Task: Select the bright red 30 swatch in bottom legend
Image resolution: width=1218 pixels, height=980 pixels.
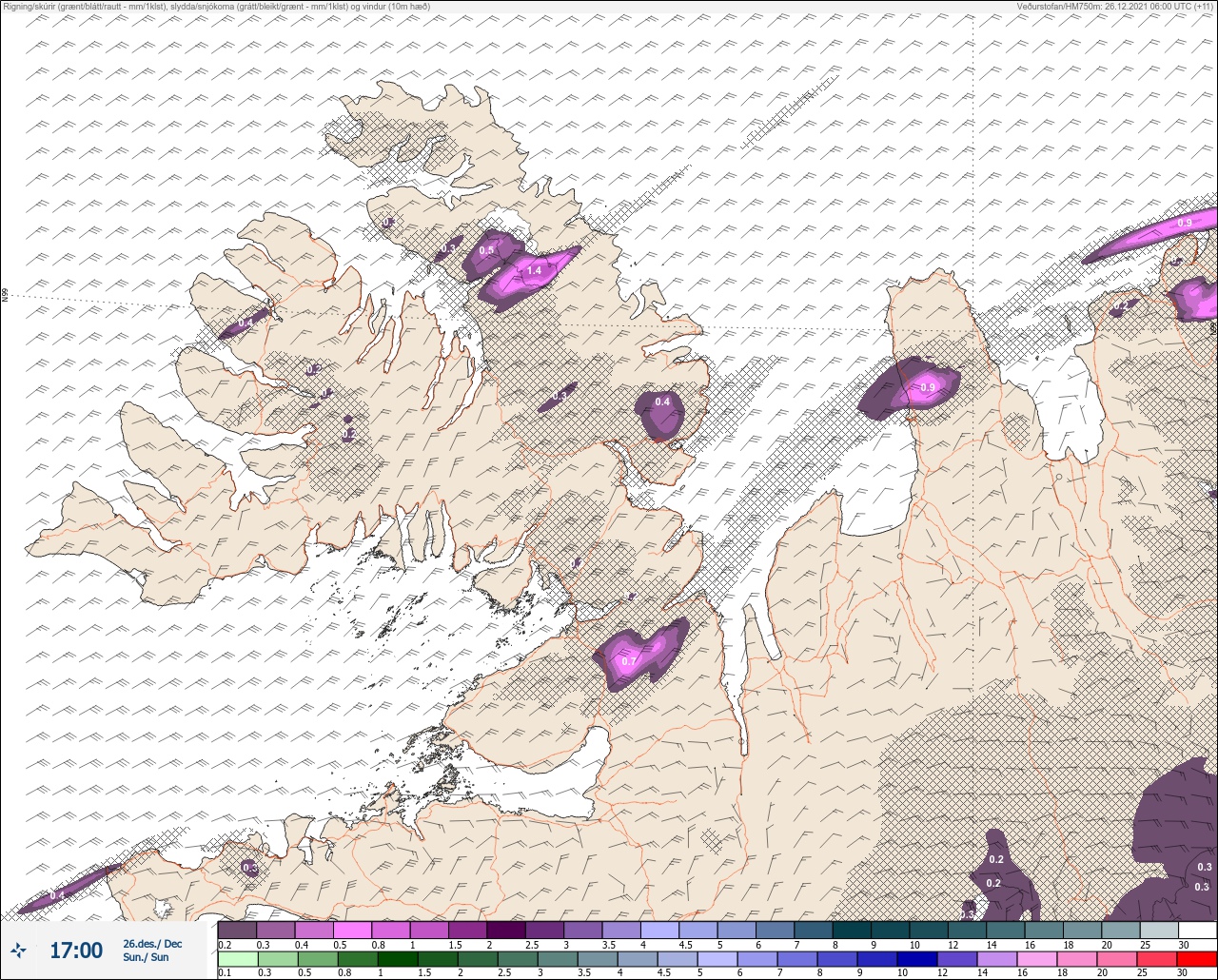Action: [1197, 958]
